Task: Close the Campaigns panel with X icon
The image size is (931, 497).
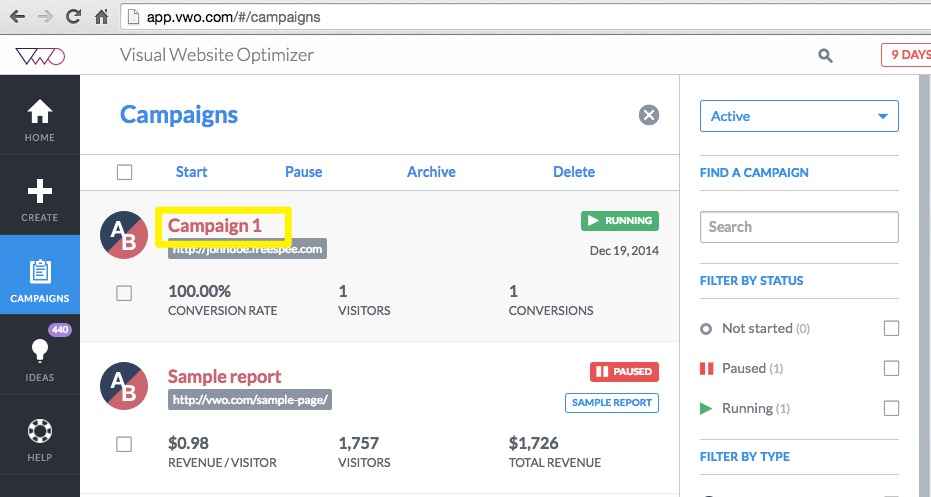Action: coord(649,115)
